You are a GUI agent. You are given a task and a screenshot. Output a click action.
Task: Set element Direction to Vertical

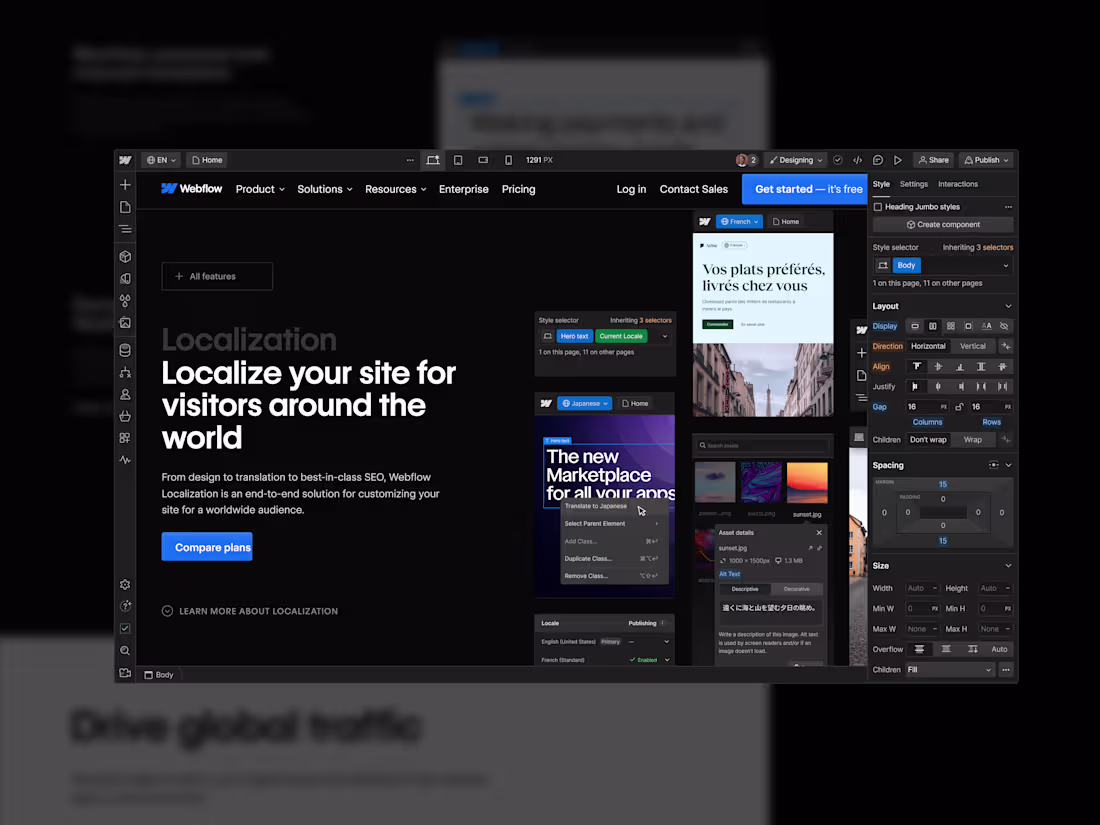point(974,346)
